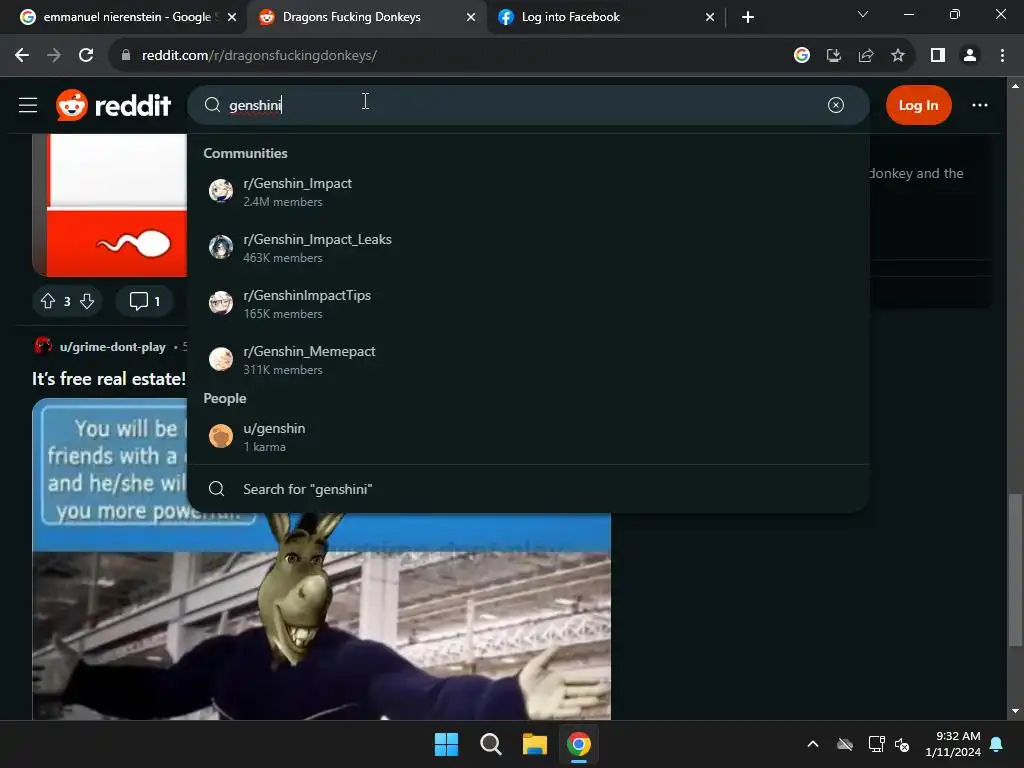
Task: Bookmark this page with the star icon
Action: click(898, 56)
